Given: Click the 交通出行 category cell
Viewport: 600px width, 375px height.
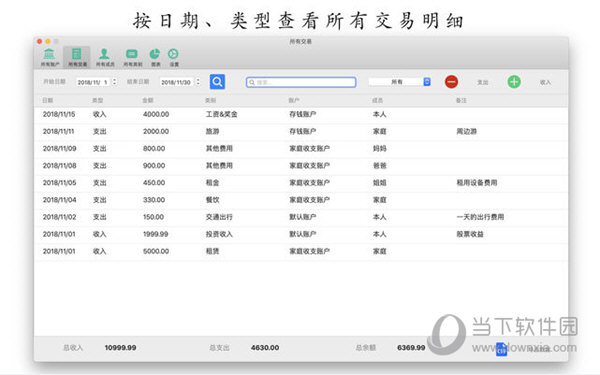Looking at the screenshot, I should coord(219,217).
